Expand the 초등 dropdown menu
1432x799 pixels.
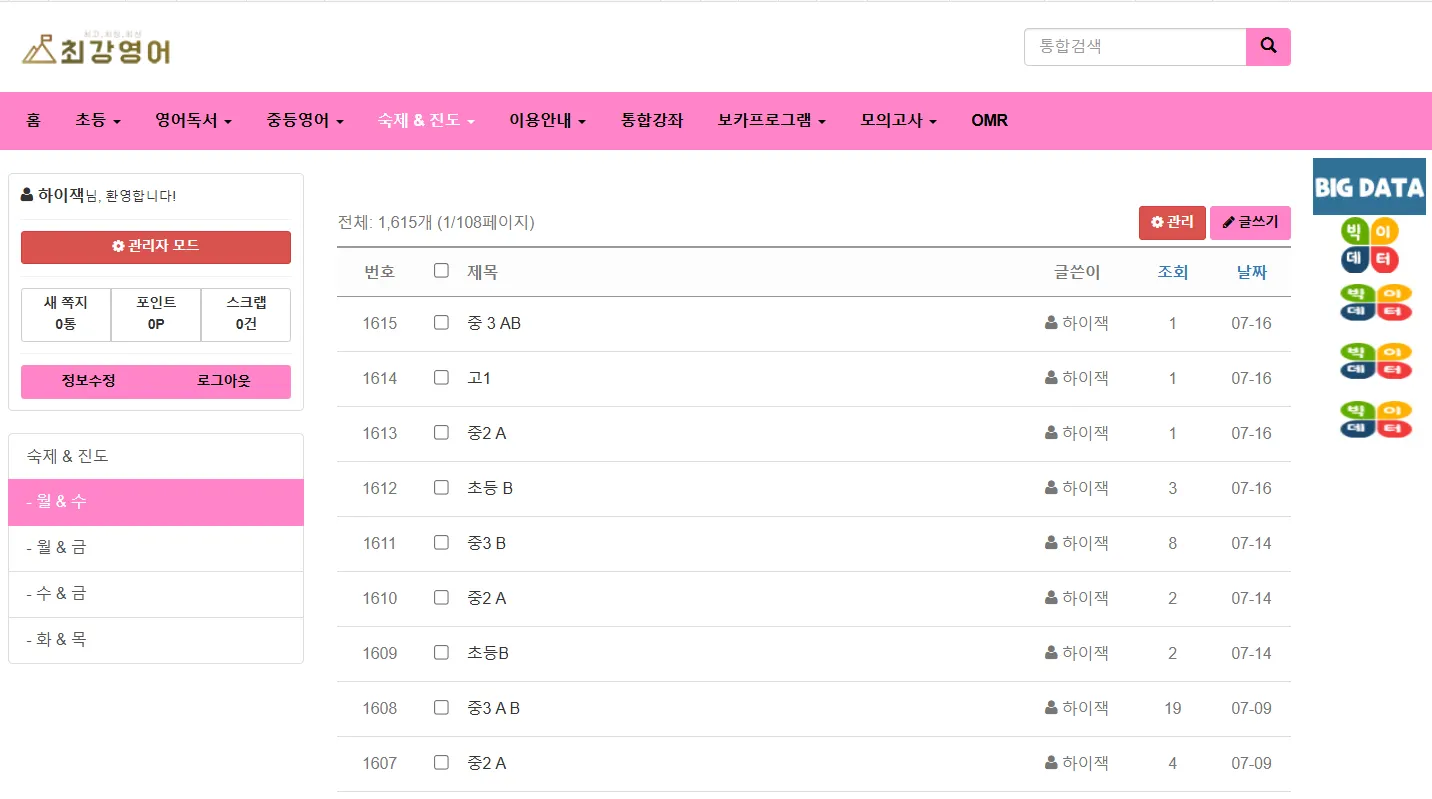[x=98, y=120]
